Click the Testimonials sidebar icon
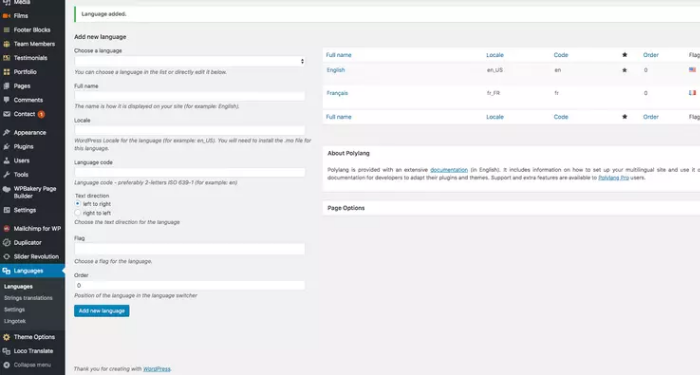 click(x=6, y=58)
